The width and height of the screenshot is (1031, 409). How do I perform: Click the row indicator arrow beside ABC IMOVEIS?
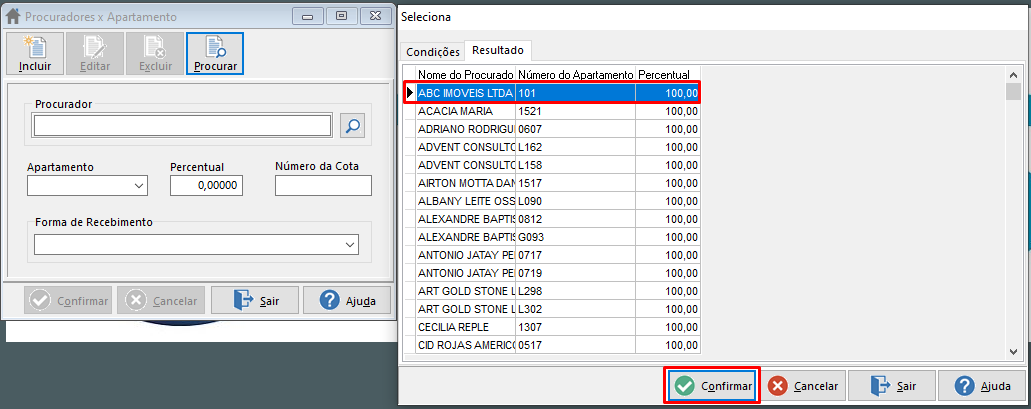click(410, 93)
